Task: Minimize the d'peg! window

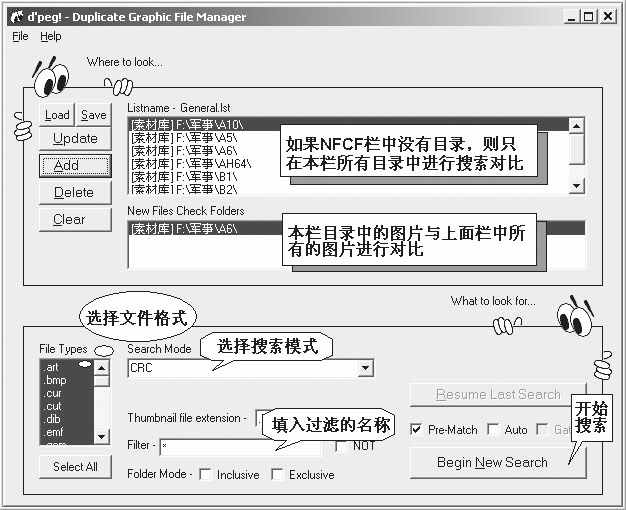Action: [x=572, y=17]
